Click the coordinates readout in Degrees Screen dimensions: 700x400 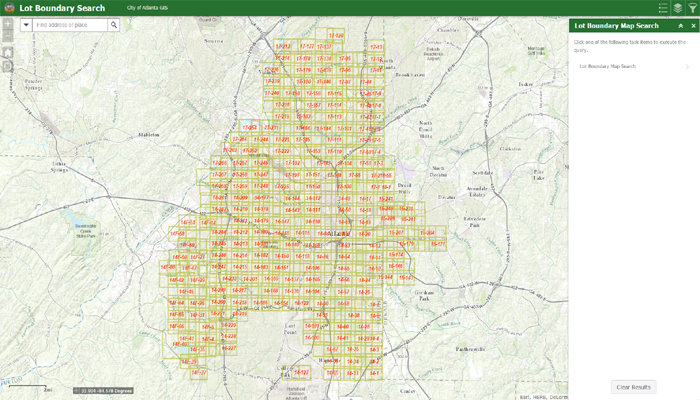106,391
